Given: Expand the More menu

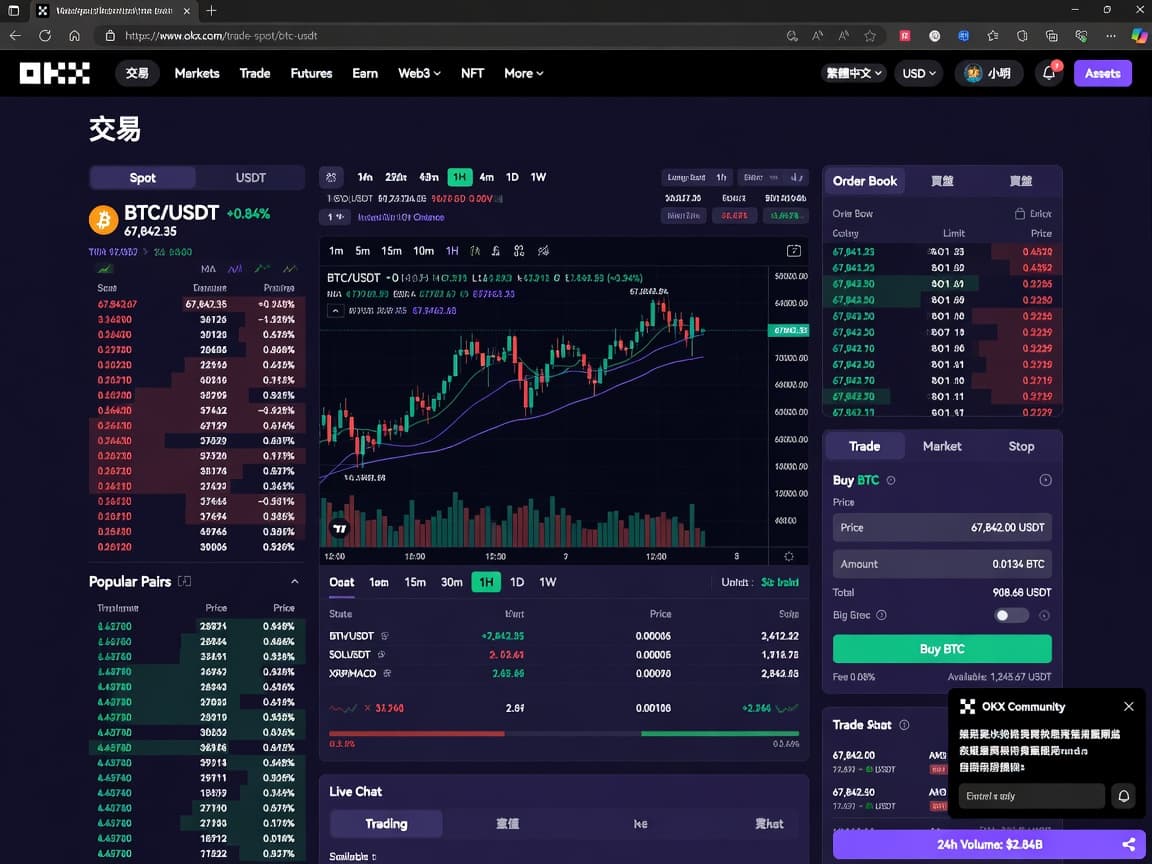Looking at the screenshot, I should point(524,73).
